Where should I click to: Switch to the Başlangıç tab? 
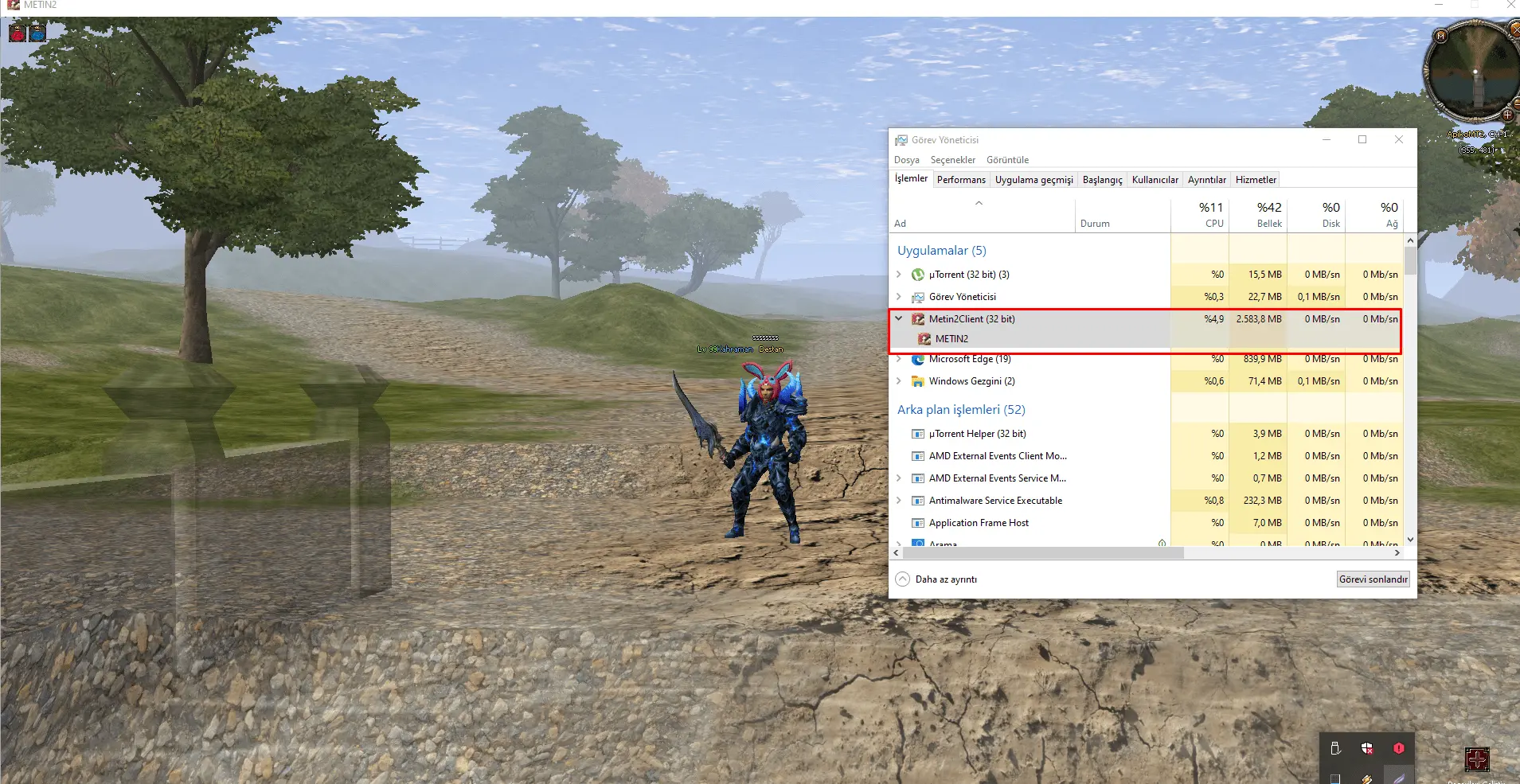click(x=1102, y=180)
